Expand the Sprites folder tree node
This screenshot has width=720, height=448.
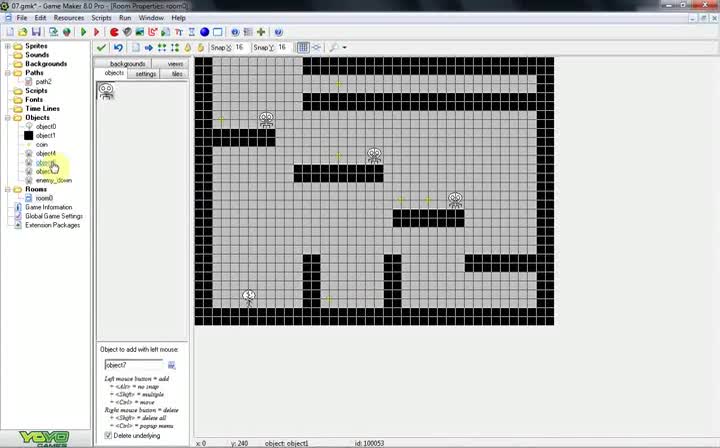[x=7, y=46]
